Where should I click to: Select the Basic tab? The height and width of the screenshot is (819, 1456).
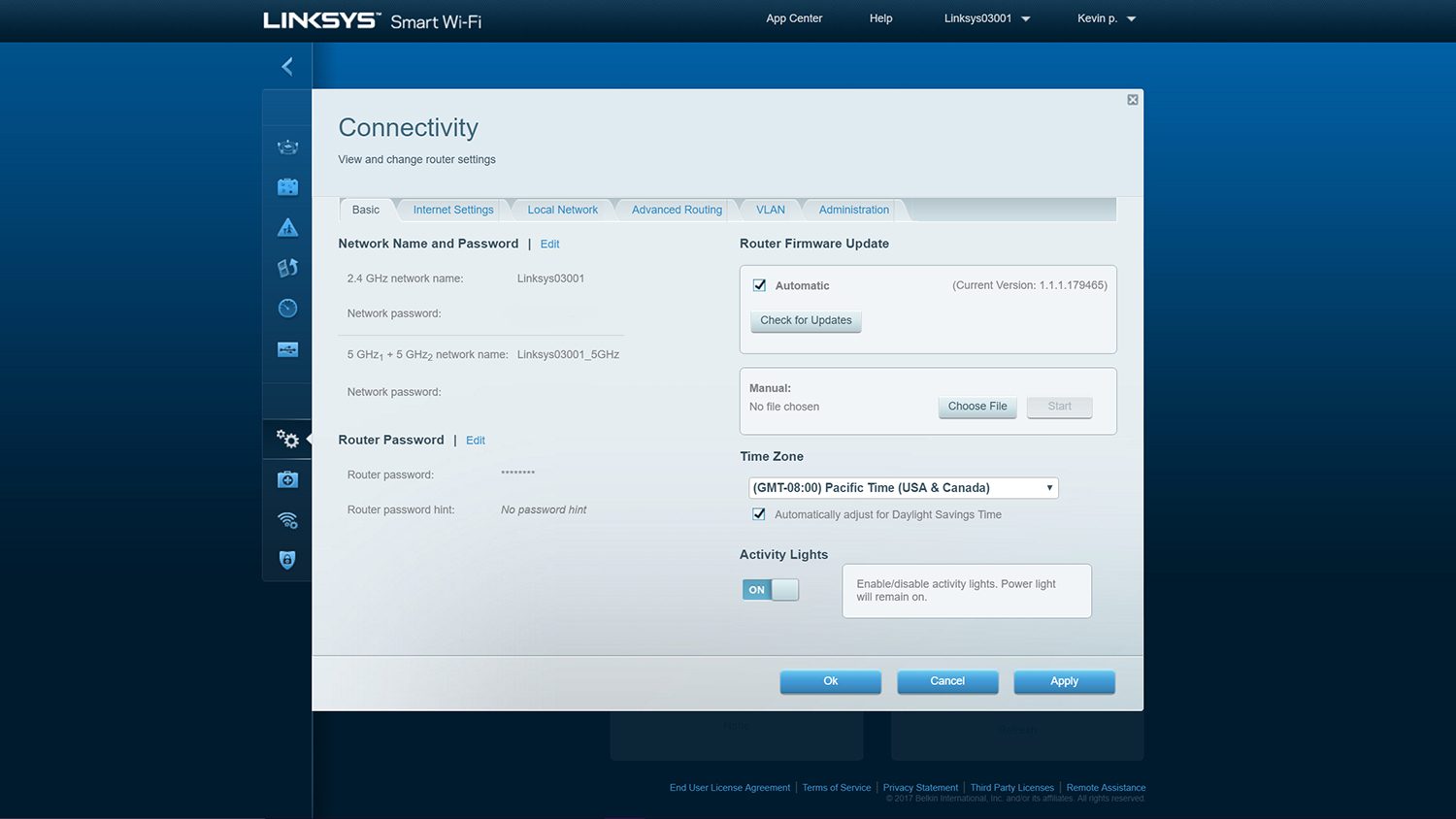point(366,210)
